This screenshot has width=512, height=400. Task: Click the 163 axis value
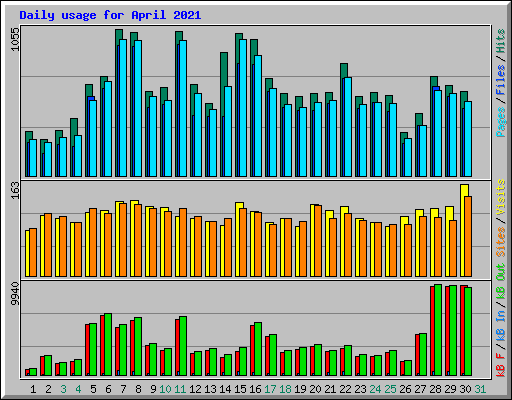click(x=15, y=190)
